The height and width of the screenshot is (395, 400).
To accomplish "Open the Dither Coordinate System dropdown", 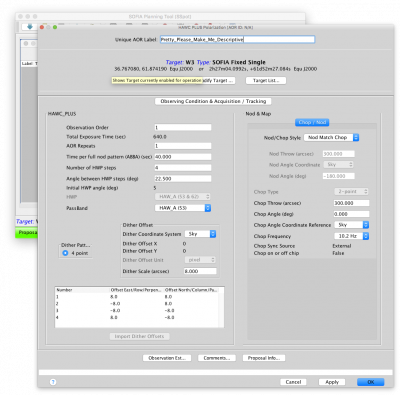I will (x=200, y=234).
